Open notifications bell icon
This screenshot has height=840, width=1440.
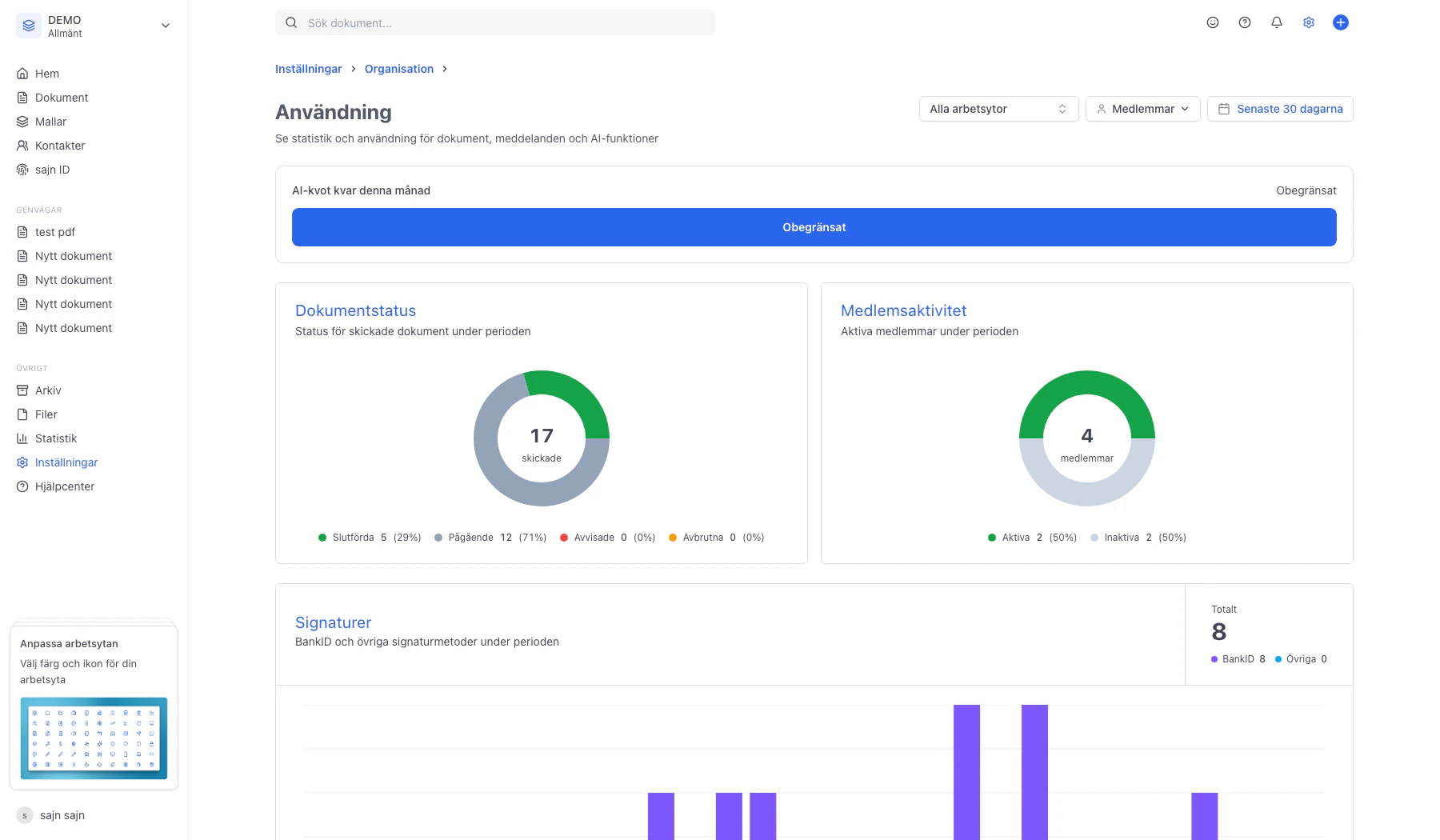coord(1277,22)
